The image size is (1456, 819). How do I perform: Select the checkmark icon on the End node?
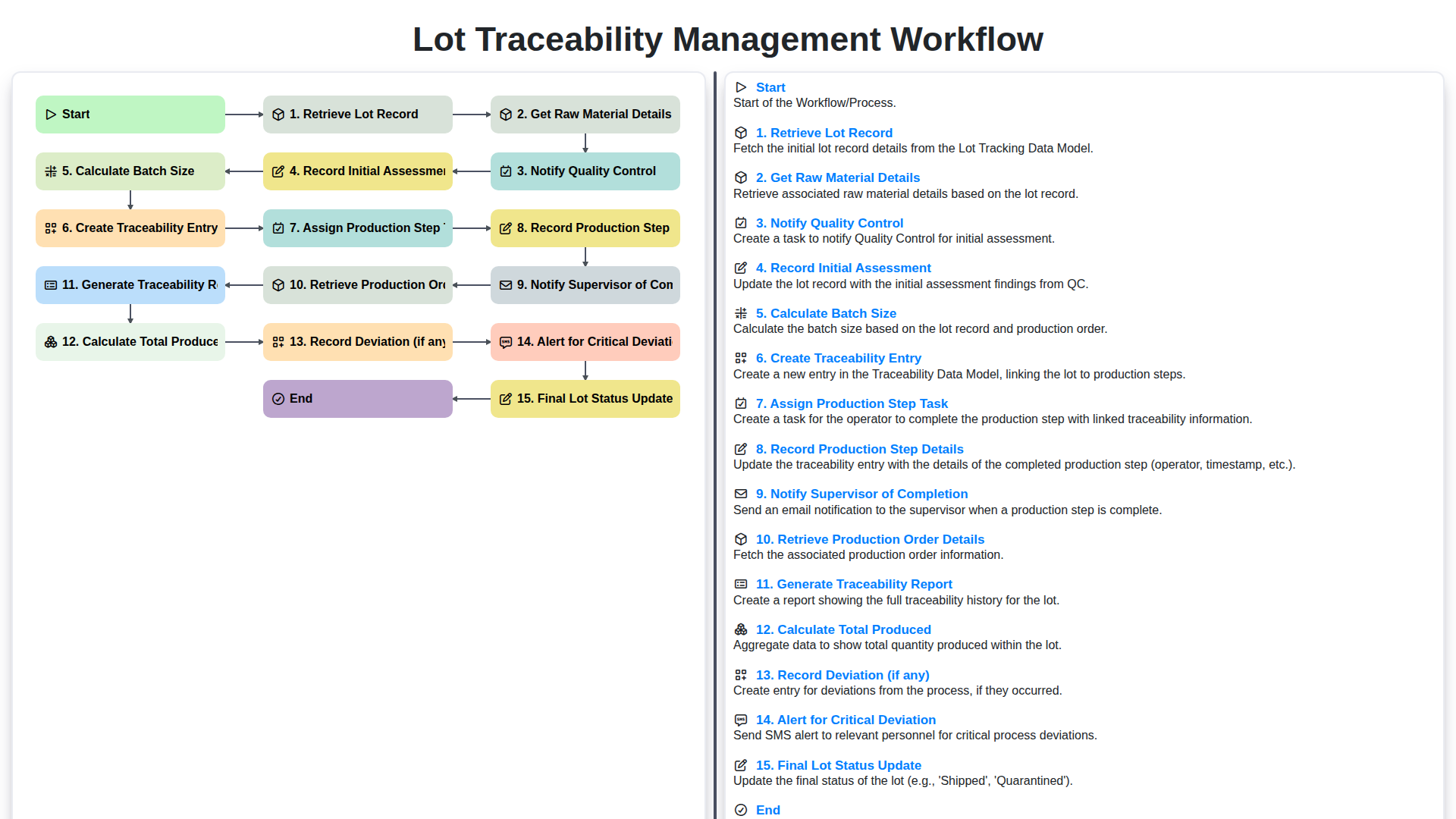(278, 398)
